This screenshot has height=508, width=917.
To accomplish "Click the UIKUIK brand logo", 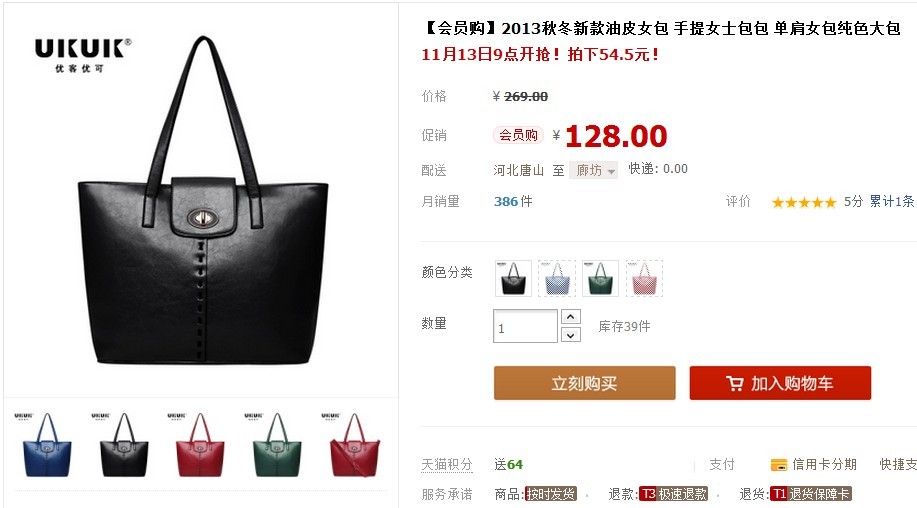I will 82,55.
